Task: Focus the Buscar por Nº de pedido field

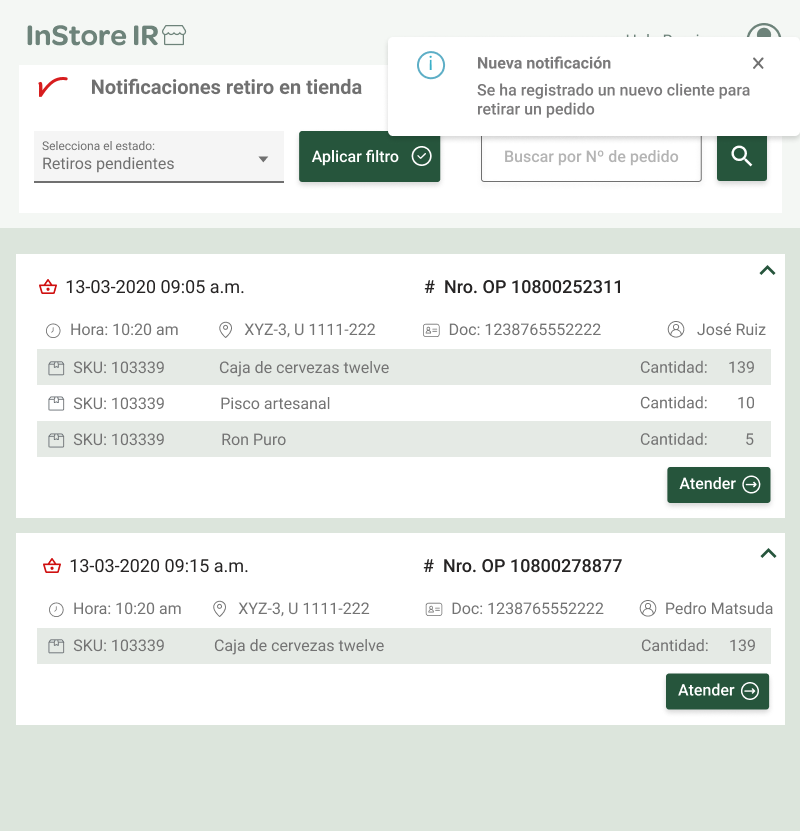Action: [591, 157]
